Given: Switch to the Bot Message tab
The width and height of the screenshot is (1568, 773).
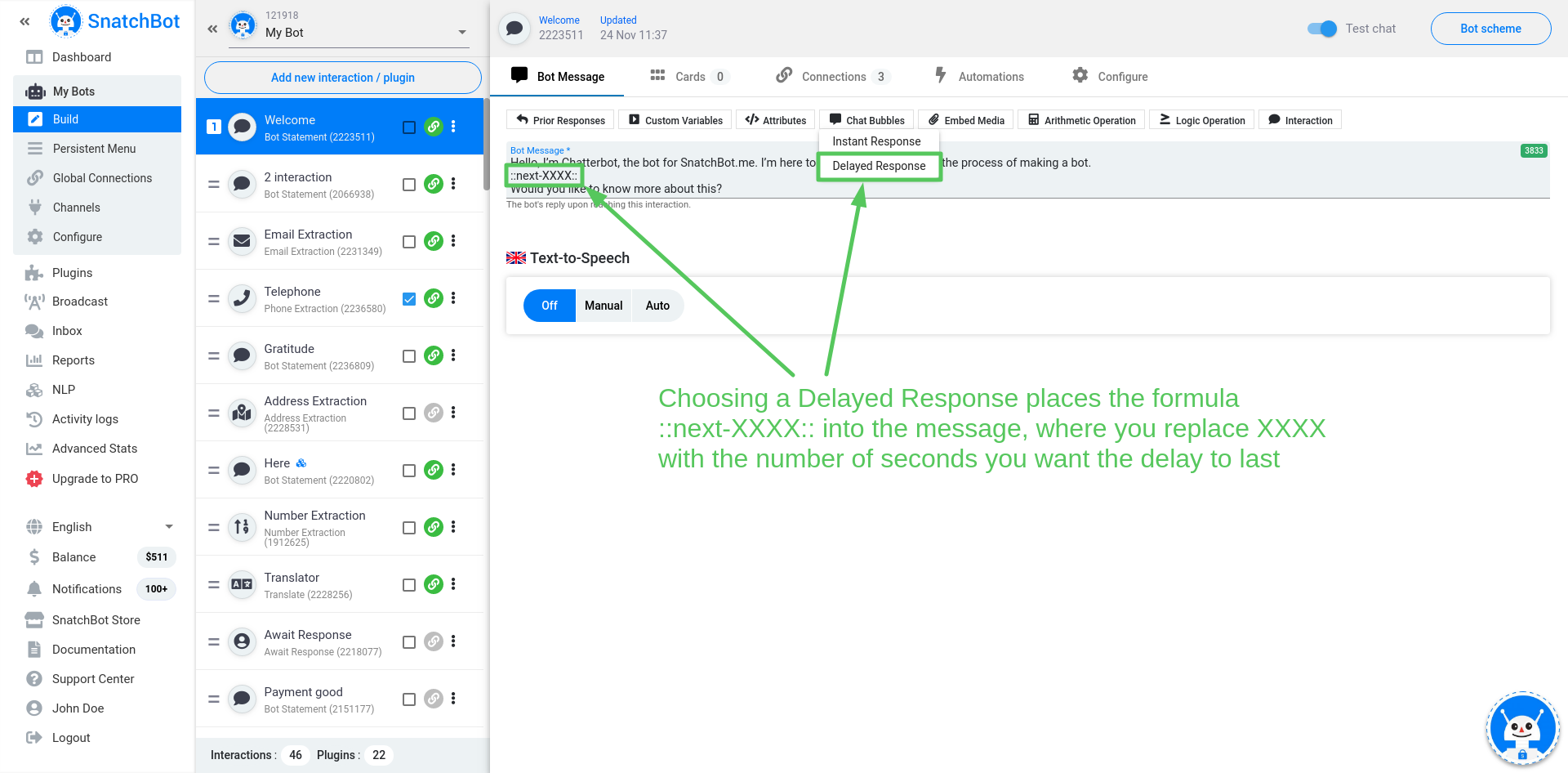Looking at the screenshot, I should tap(558, 77).
